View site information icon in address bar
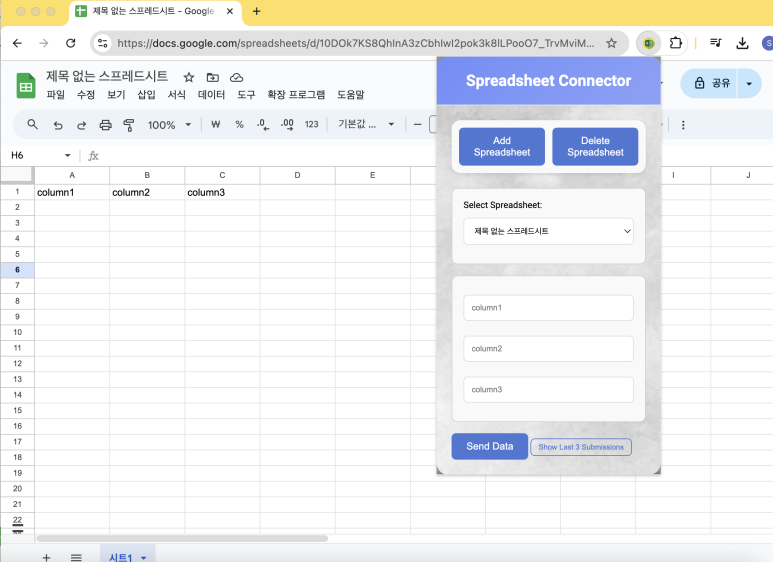The height and width of the screenshot is (562, 773). pyautogui.click(x=103, y=43)
